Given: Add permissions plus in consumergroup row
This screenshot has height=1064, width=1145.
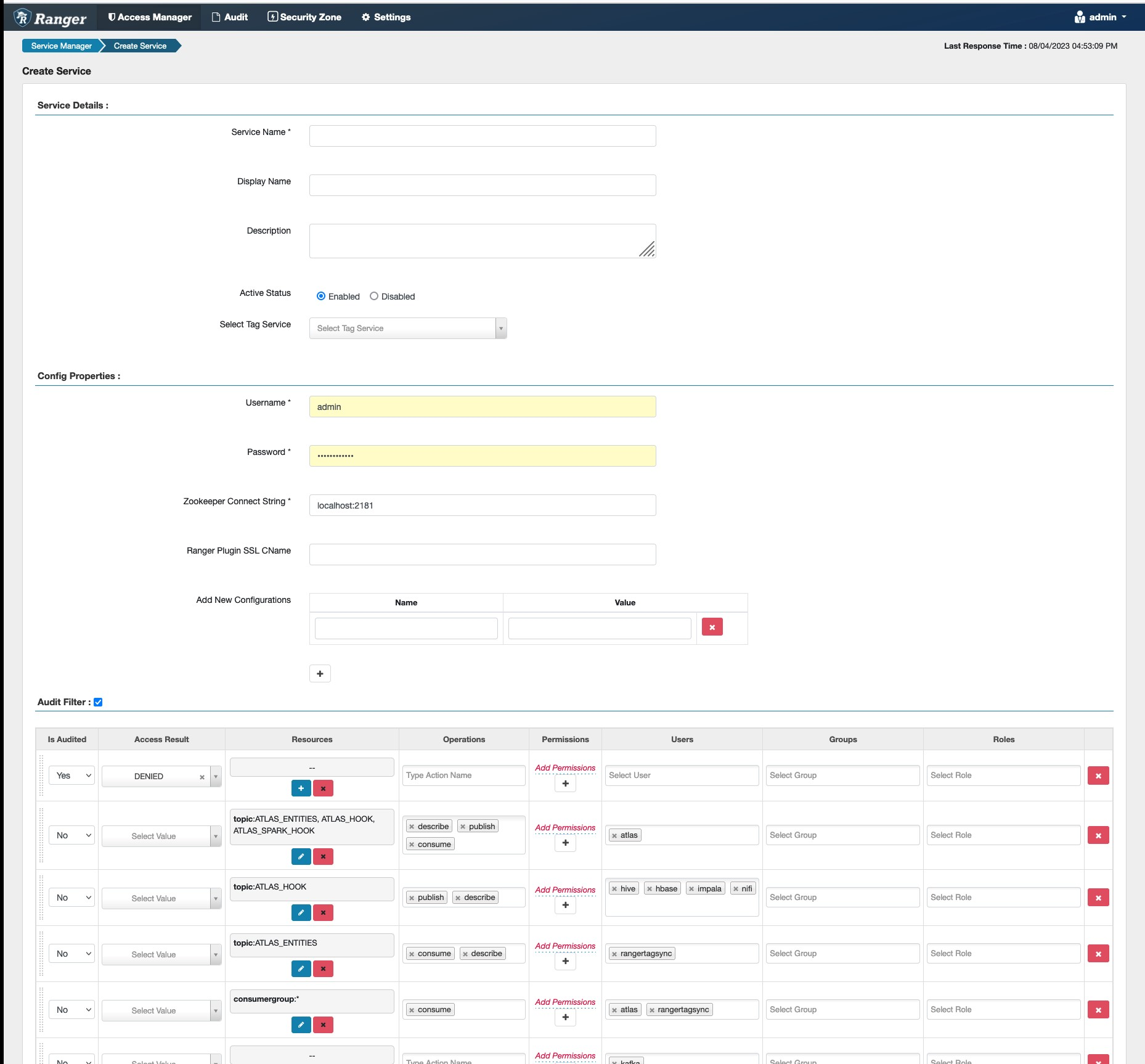Looking at the screenshot, I should click(565, 1017).
